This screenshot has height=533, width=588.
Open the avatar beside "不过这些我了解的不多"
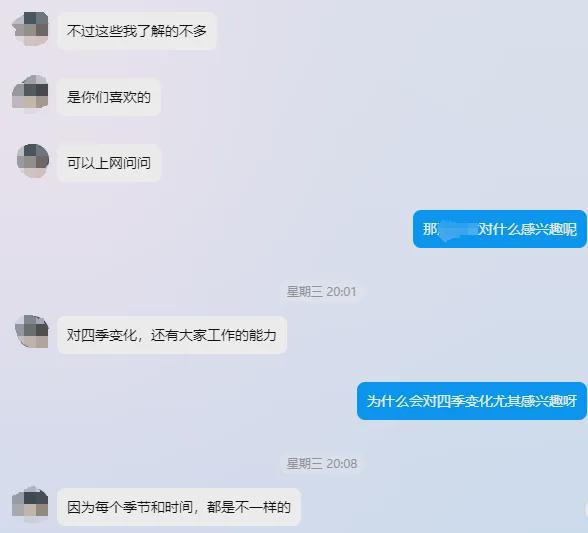click(x=31, y=29)
